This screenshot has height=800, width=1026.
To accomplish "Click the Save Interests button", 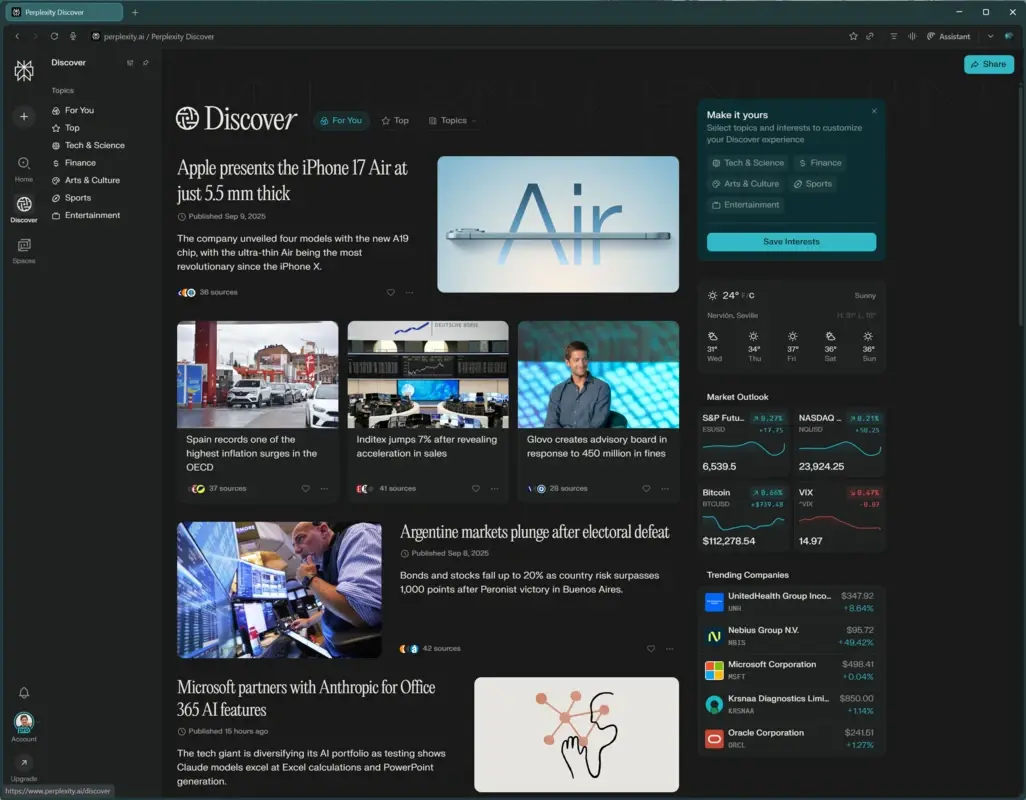I will [791, 241].
